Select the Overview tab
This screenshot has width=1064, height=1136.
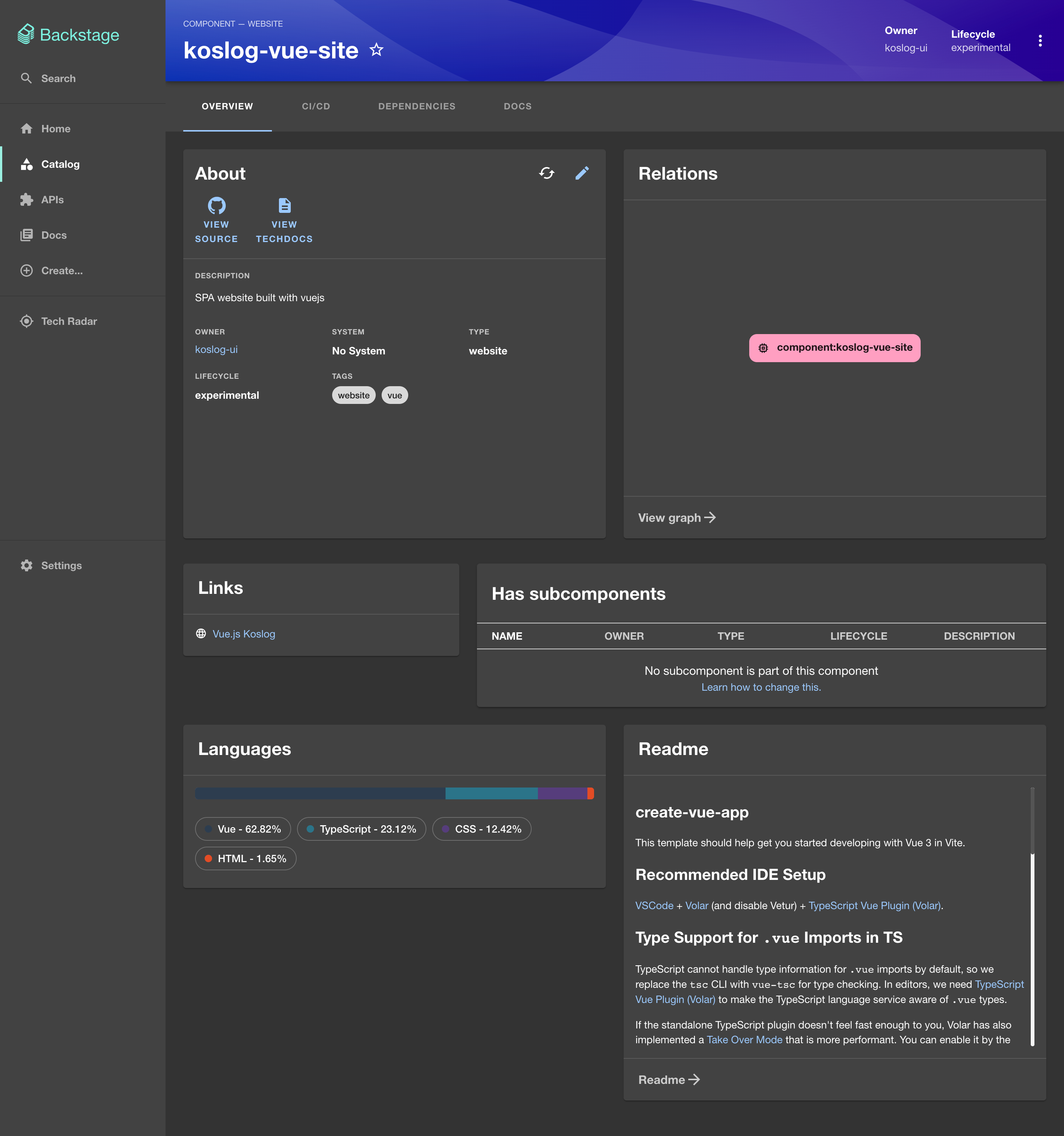click(x=227, y=106)
